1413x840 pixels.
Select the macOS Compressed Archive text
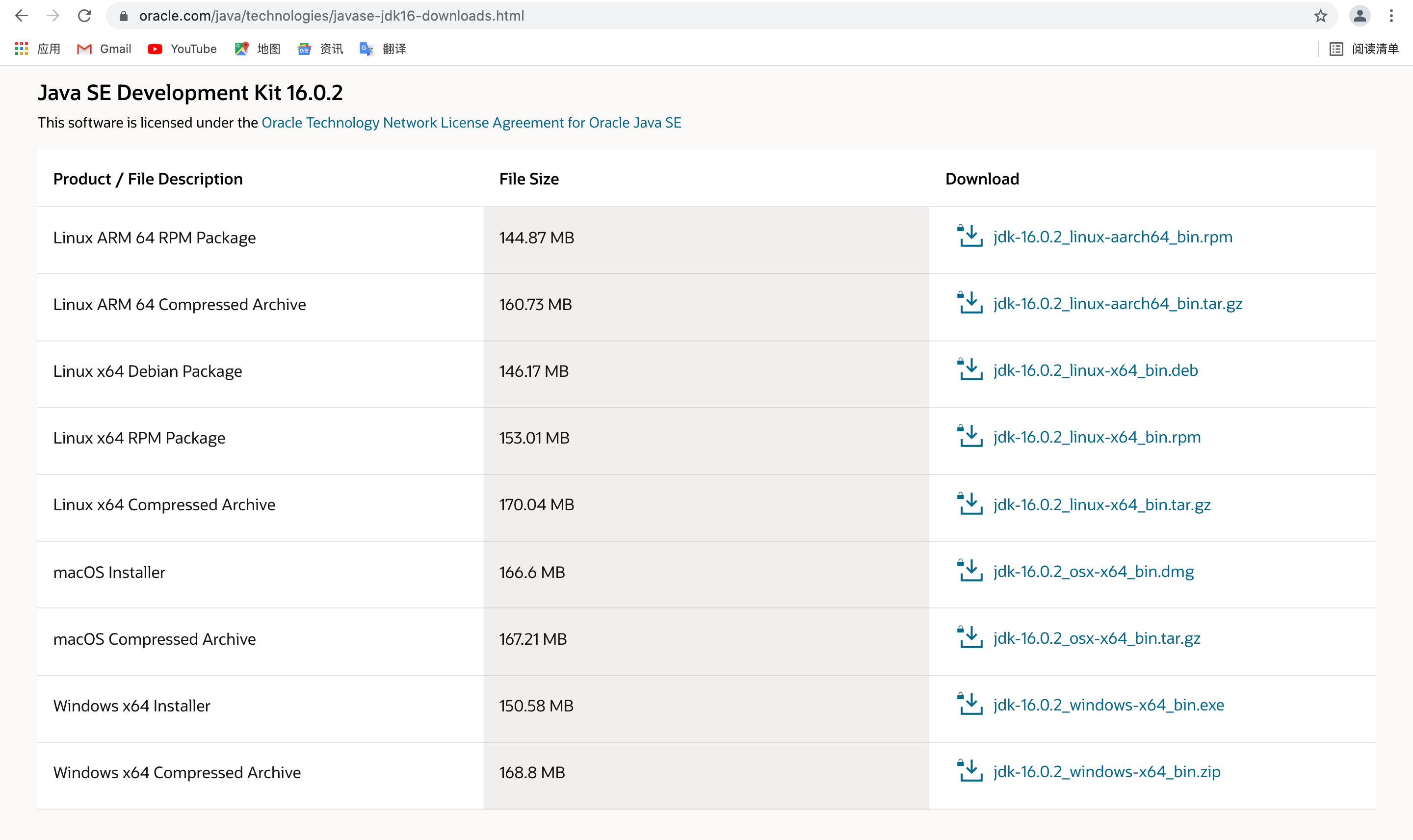155,639
